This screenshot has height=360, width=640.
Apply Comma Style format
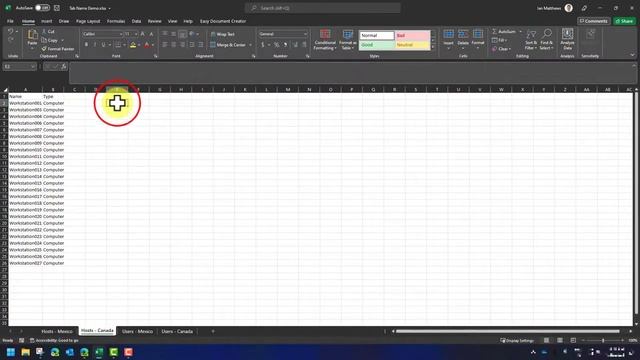pyautogui.click(x=285, y=45)
